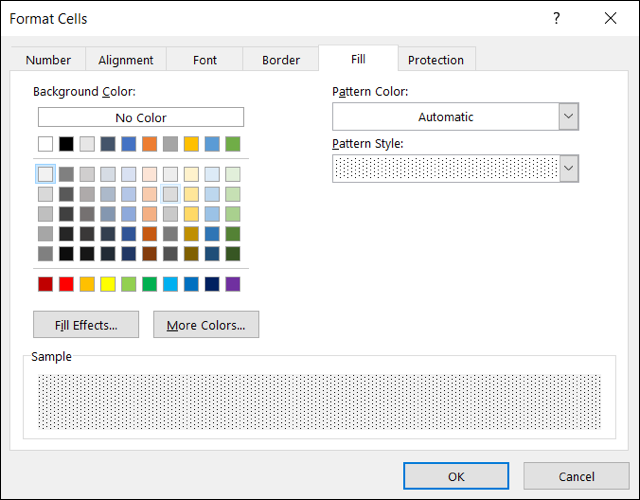This screenshot has width=640, height=500.
Task: Pick the standard yellow swatch
Action: pos(108,284)
